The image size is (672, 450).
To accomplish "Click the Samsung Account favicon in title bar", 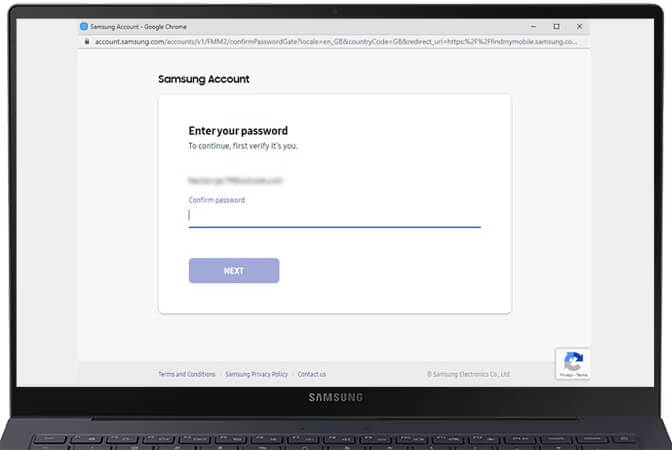I will 84,26.
